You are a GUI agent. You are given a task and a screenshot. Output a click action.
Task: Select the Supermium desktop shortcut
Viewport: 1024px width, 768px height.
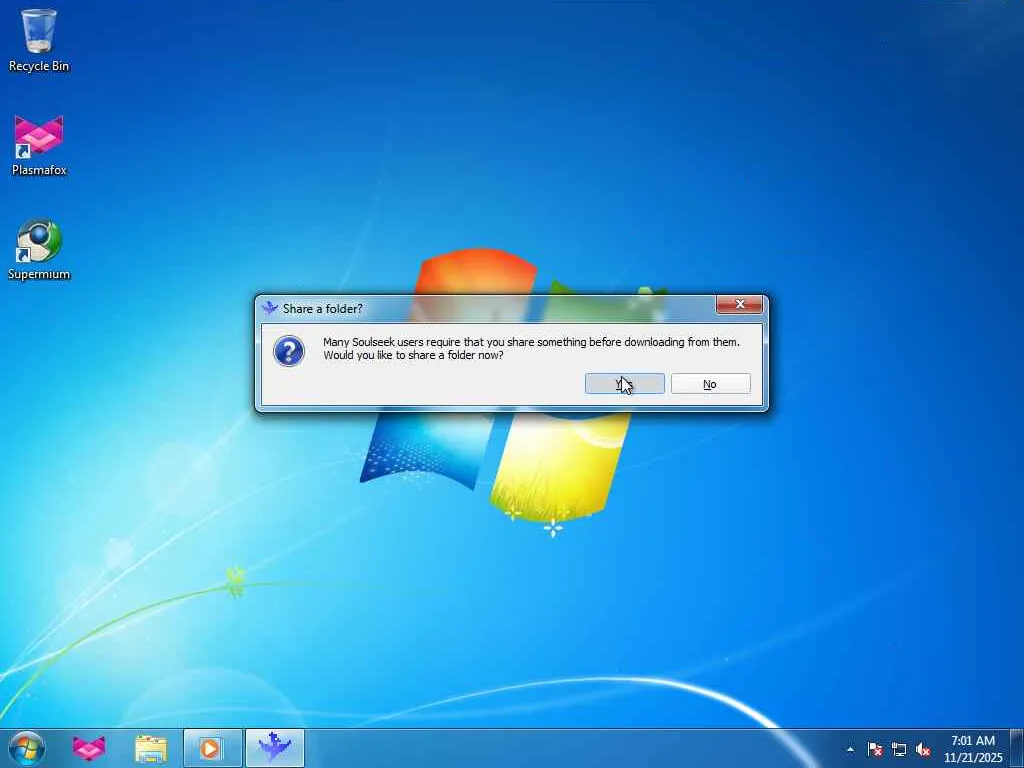point(39,249)
